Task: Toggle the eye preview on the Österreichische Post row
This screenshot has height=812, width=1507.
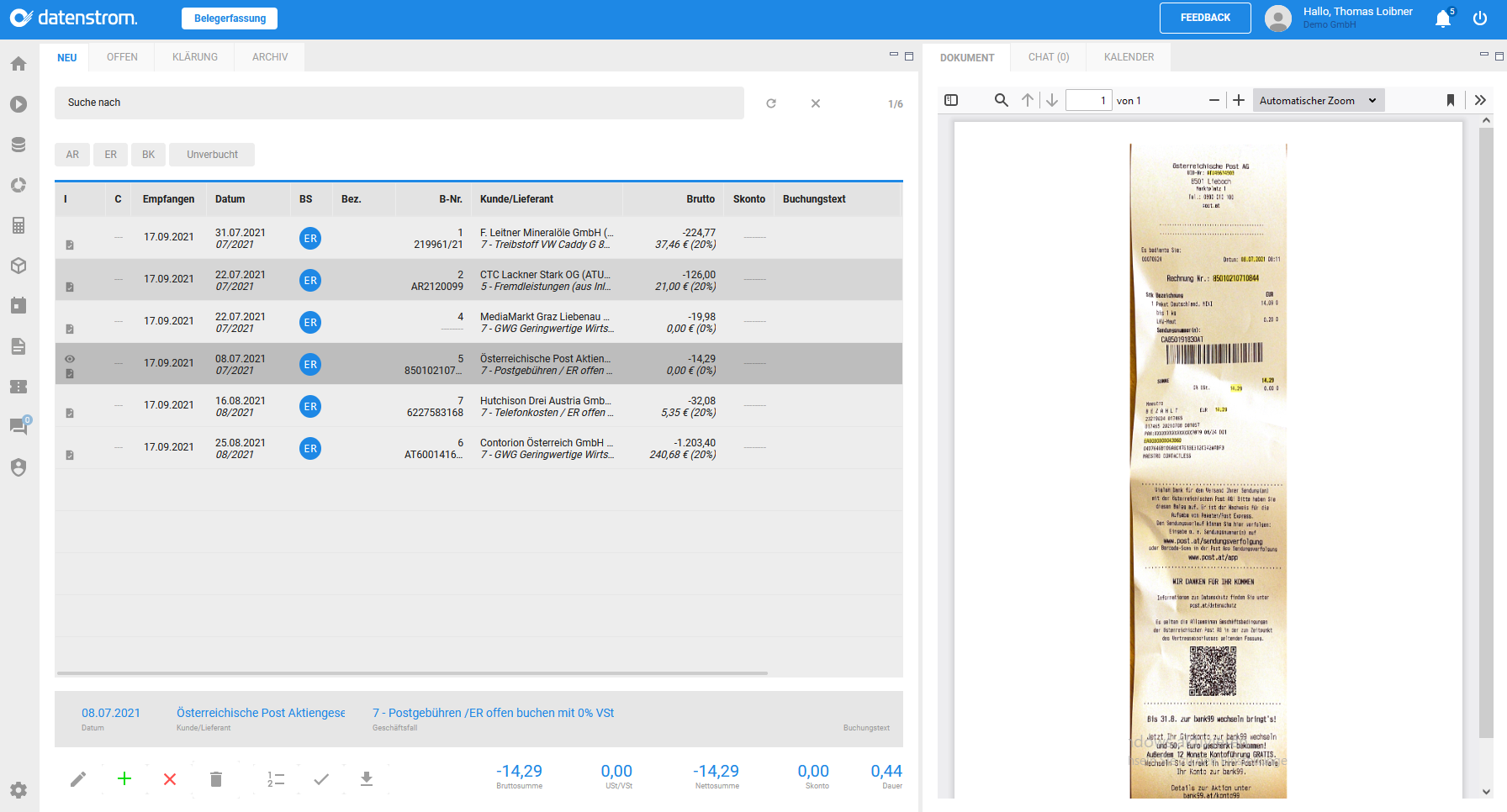Action: 69,358
